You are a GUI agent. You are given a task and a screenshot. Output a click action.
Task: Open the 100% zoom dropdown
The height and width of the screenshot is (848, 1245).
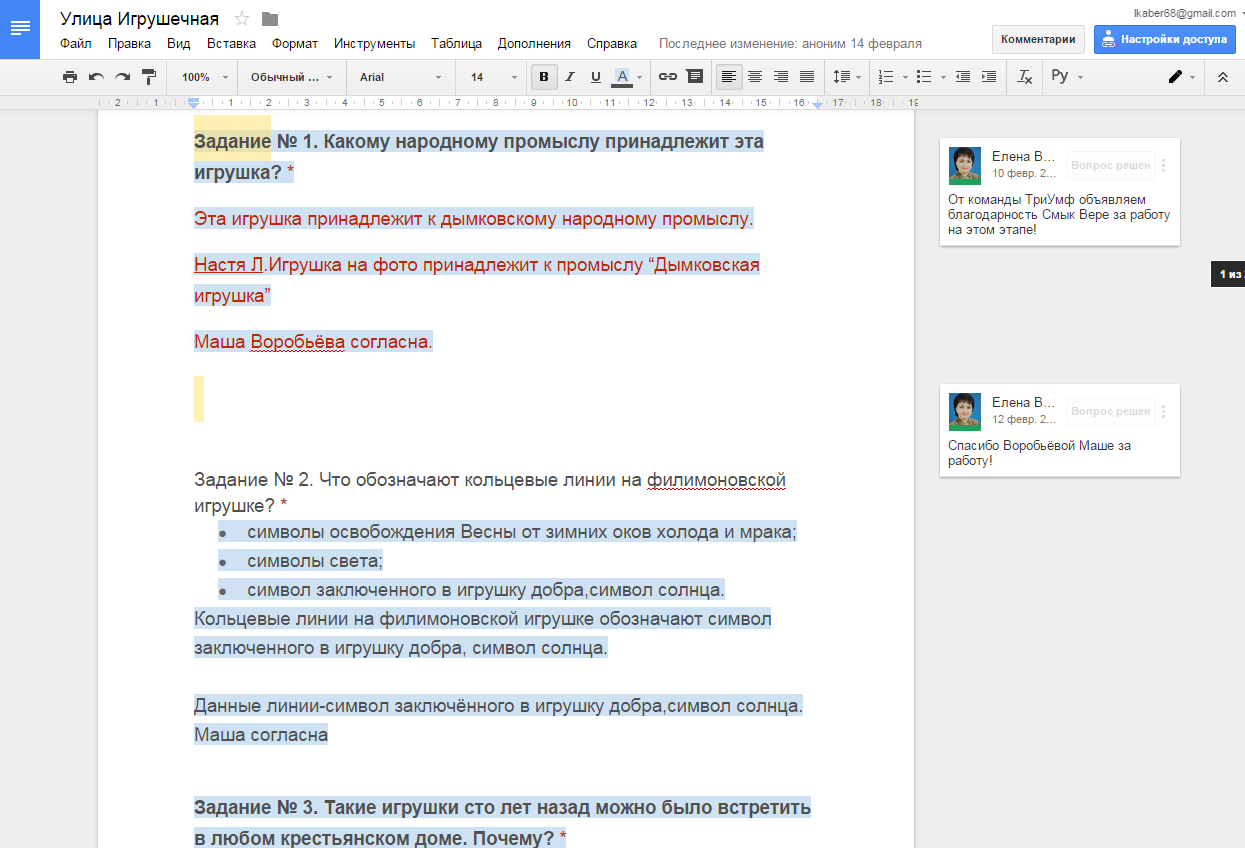(x=204, y=77)
